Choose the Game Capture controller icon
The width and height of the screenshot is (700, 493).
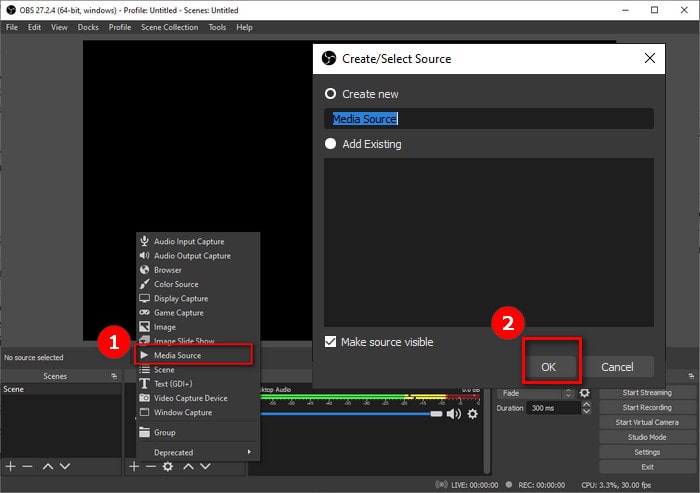(145, 312)
